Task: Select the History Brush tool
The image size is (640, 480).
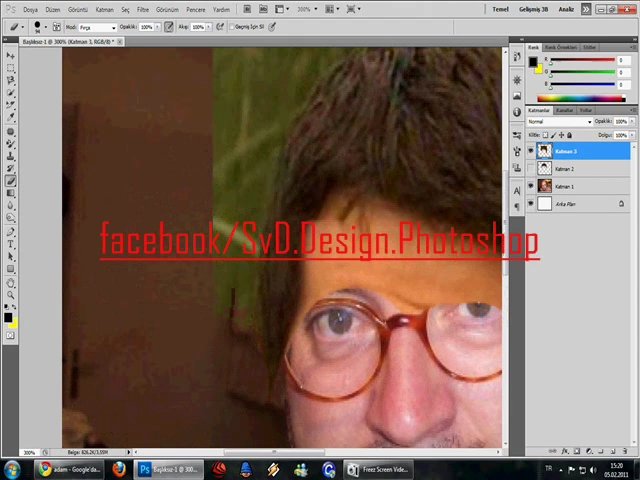Action: coord(11,168)
